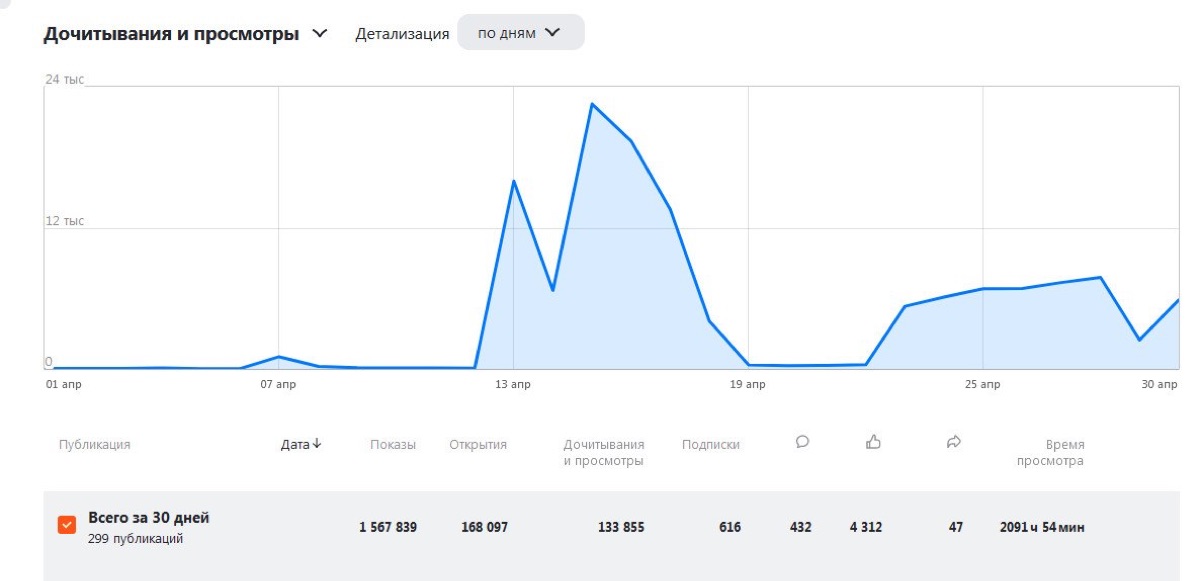Click the share arrow column icon
The height and width of the screenshot is (581, 1200).
[x=953, y=441]
